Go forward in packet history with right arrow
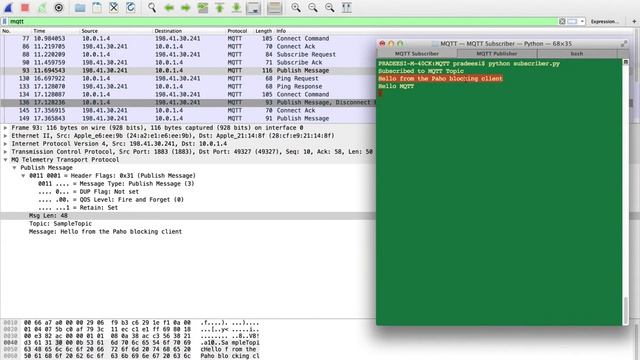 pyautogui.click(x=186, y=7)
